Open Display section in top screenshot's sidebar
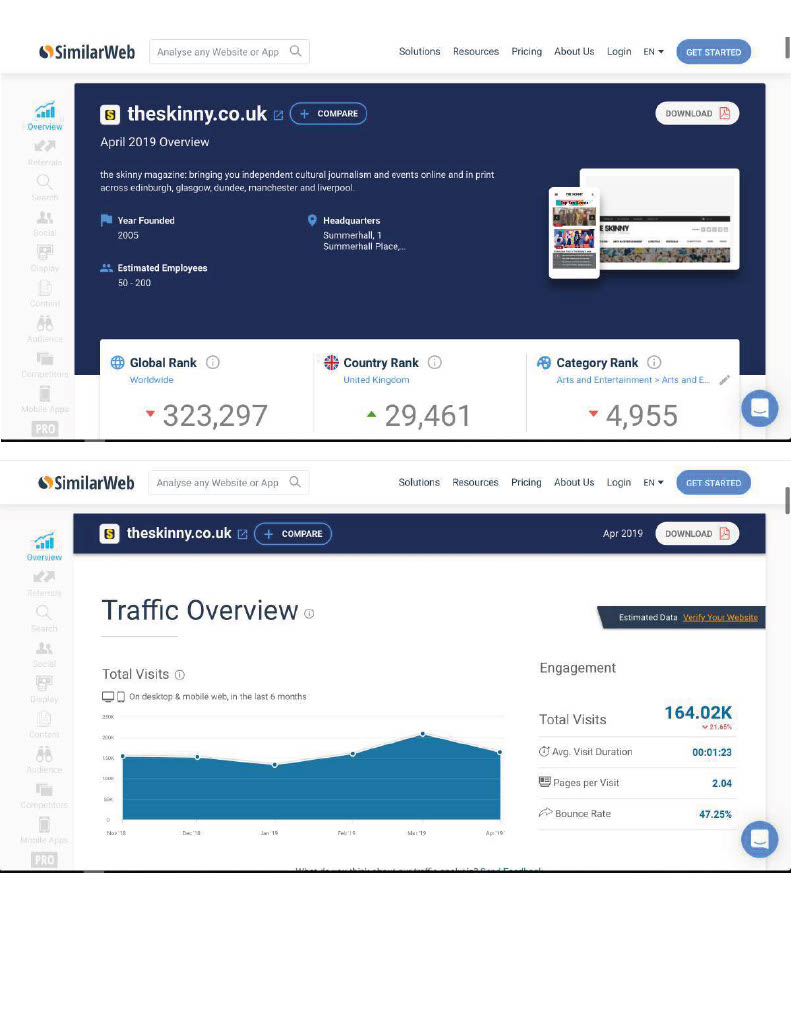The width and height of the screenshot is (791, 1024). (x=45, y=258)
